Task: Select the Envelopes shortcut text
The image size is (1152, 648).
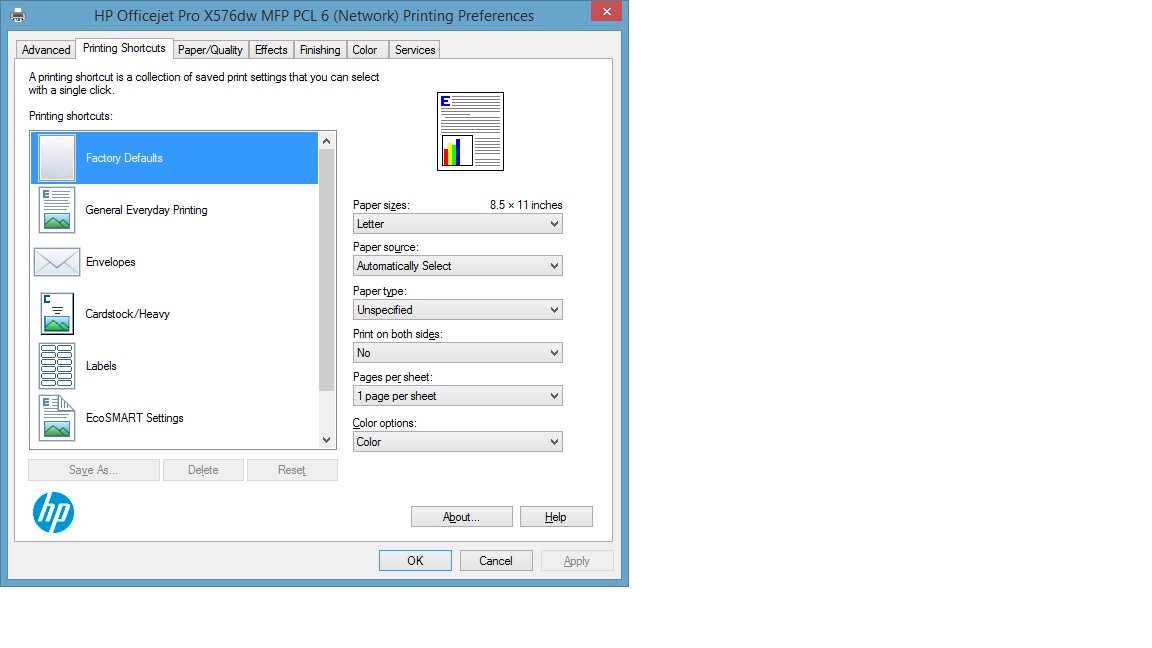Action: pyautogui.click(x=110, y=262)
